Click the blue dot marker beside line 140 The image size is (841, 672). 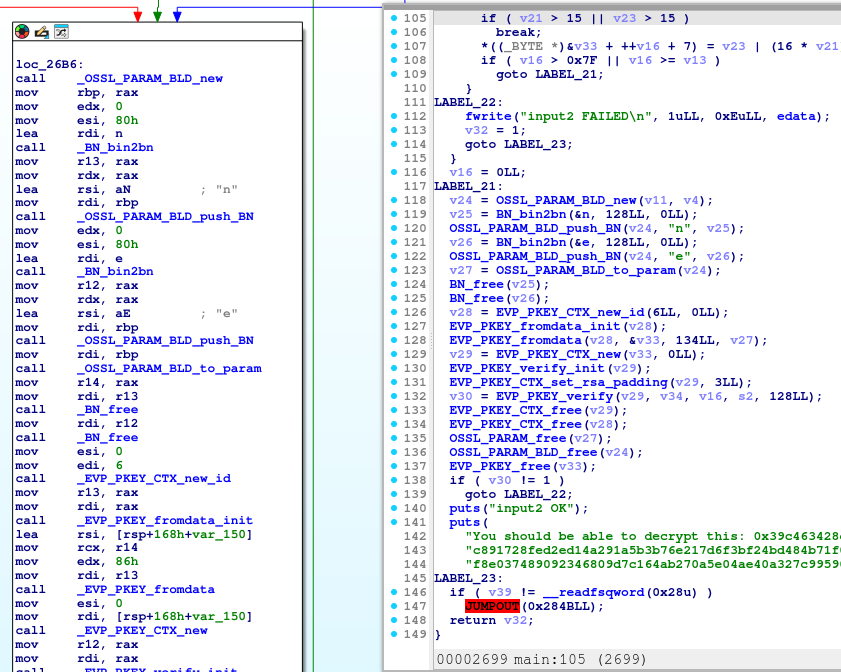(x=393, y=508)
